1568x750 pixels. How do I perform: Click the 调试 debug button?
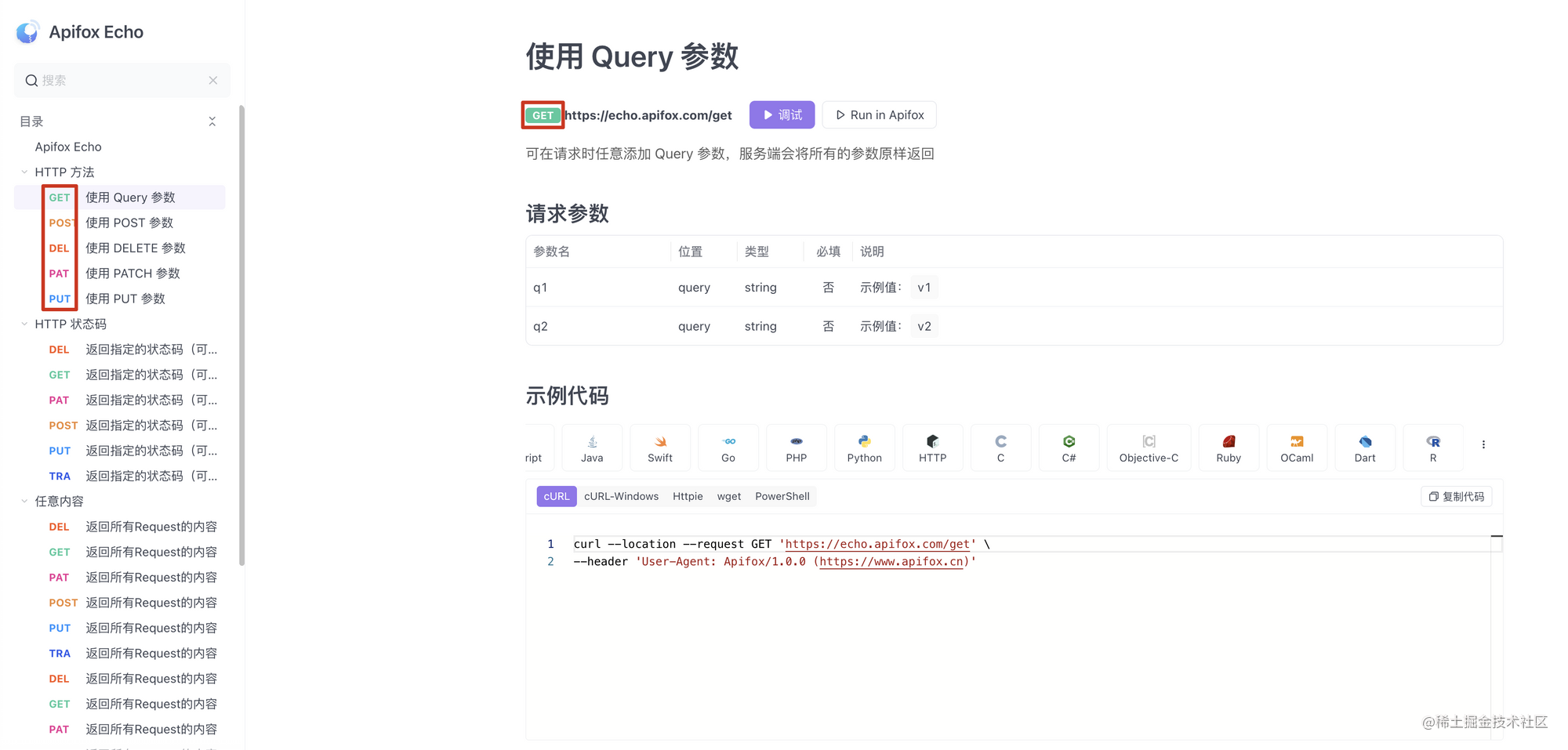[781, 114]
